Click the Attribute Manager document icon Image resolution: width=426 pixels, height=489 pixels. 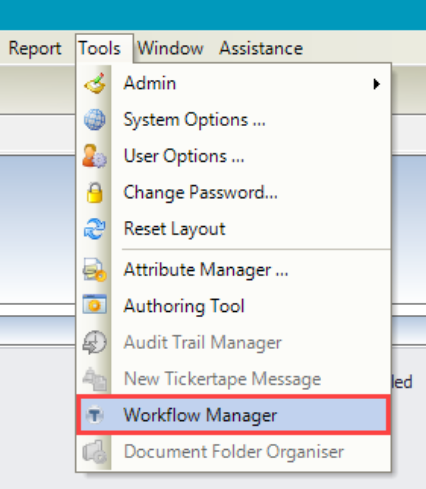[x=95, y=269]
